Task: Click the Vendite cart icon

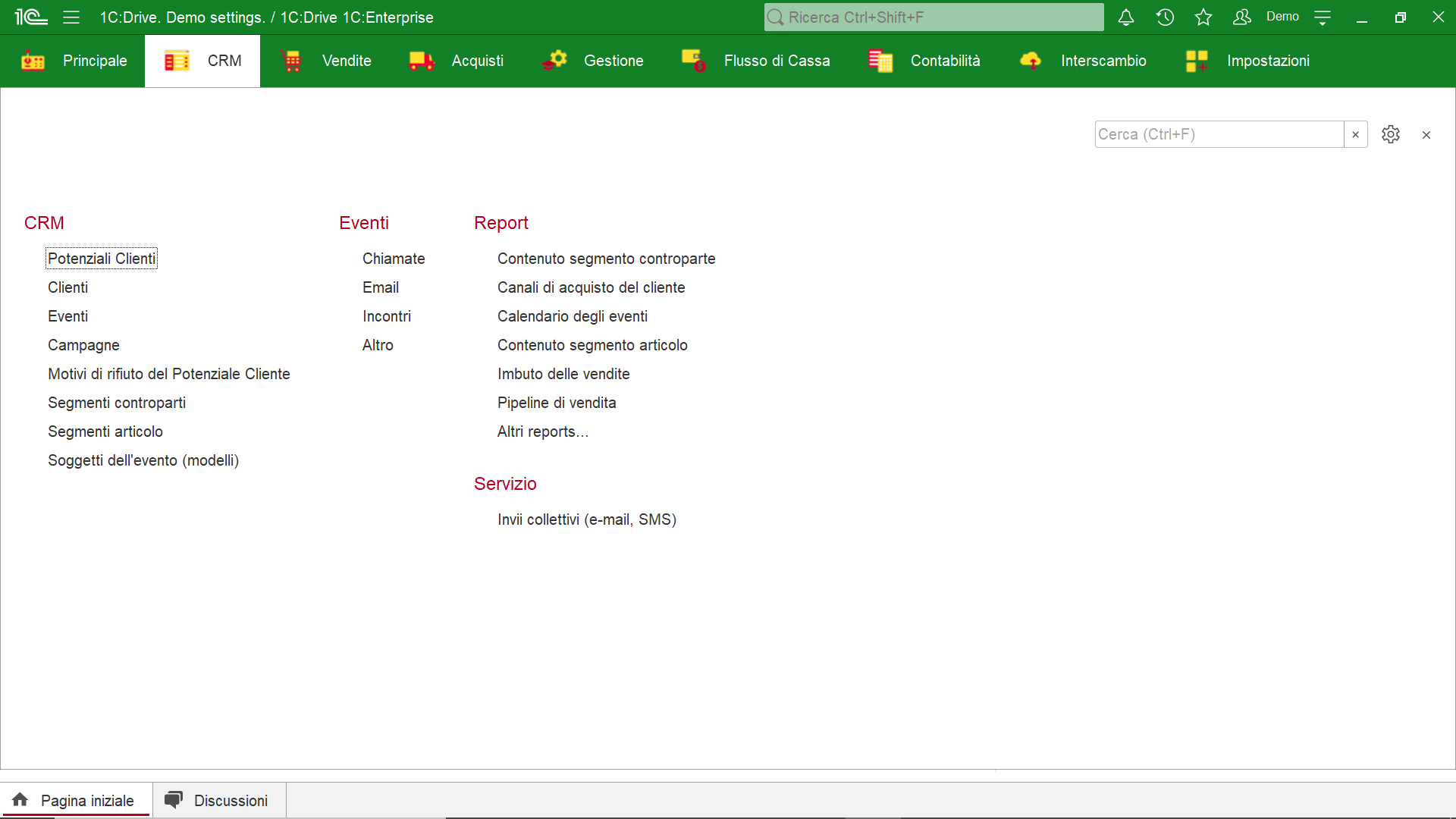Action: click(291, 61)
